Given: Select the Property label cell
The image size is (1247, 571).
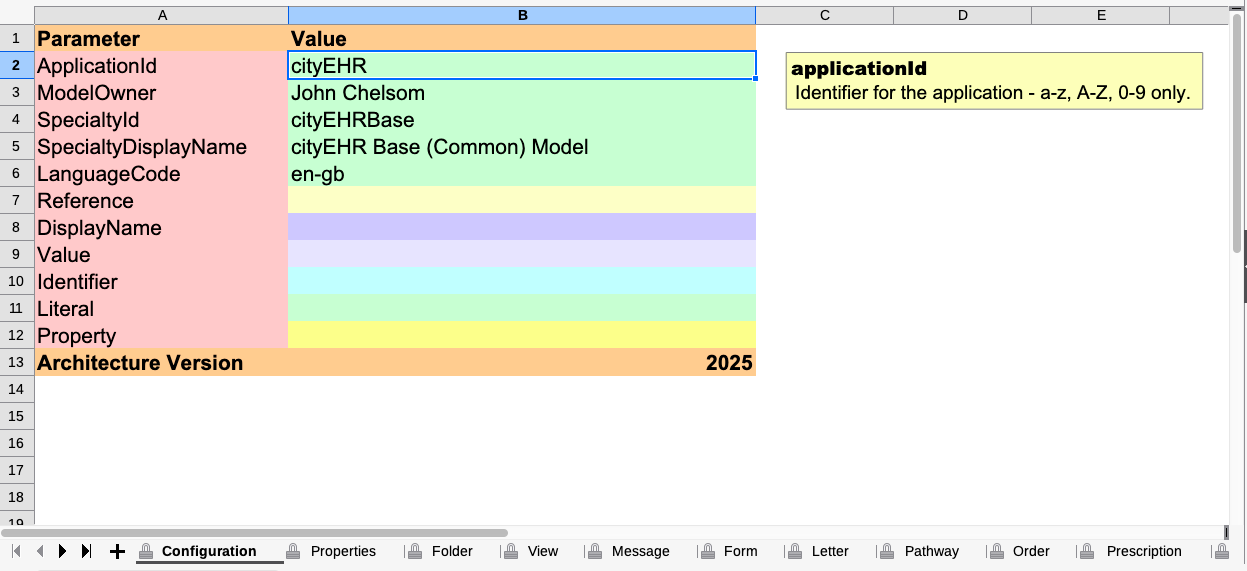Looking at the screenshot, I should [x=162, y=336].
